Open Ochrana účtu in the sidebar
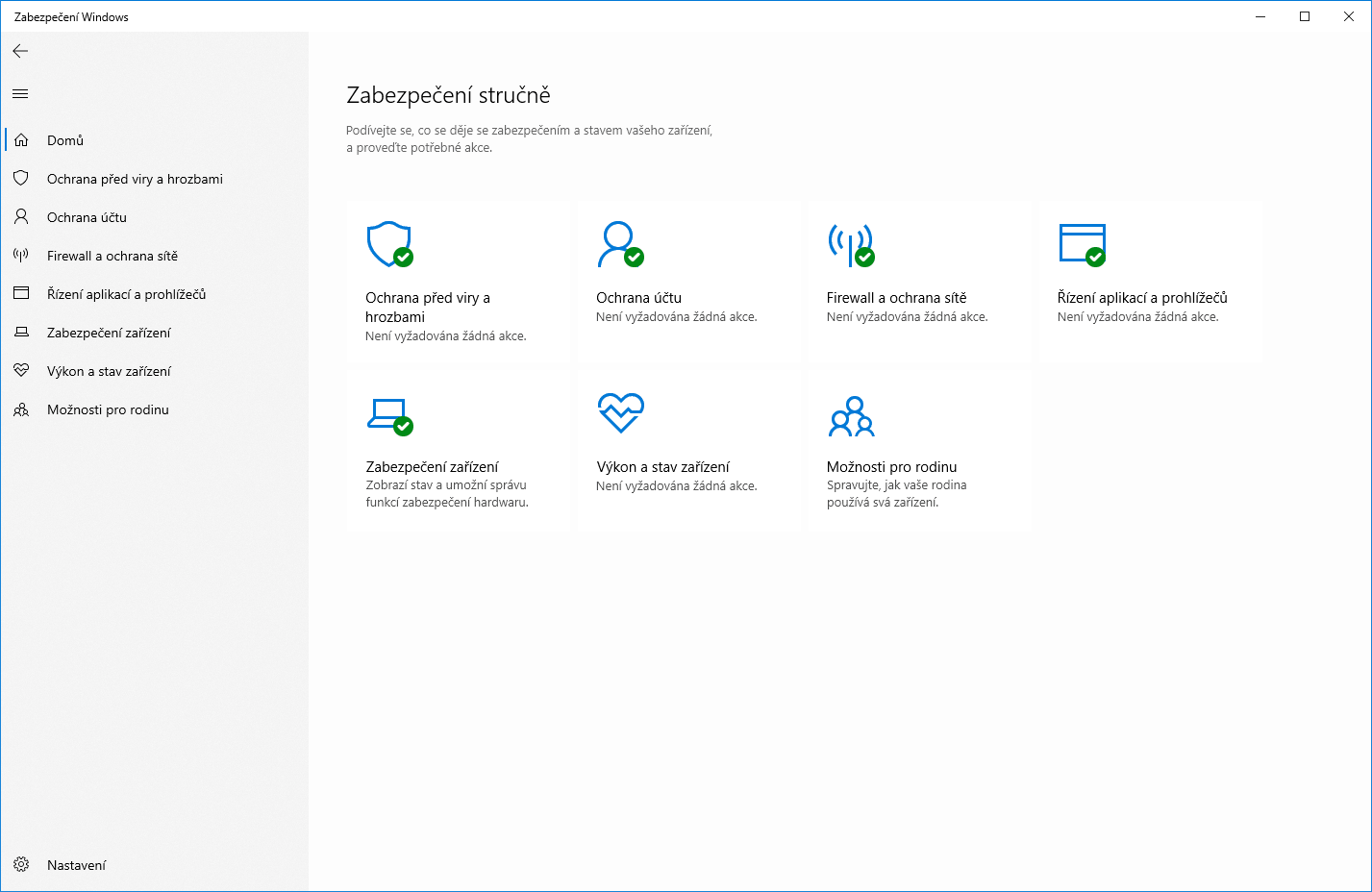This screenshot has height=892, width=1372. point(155,217)
